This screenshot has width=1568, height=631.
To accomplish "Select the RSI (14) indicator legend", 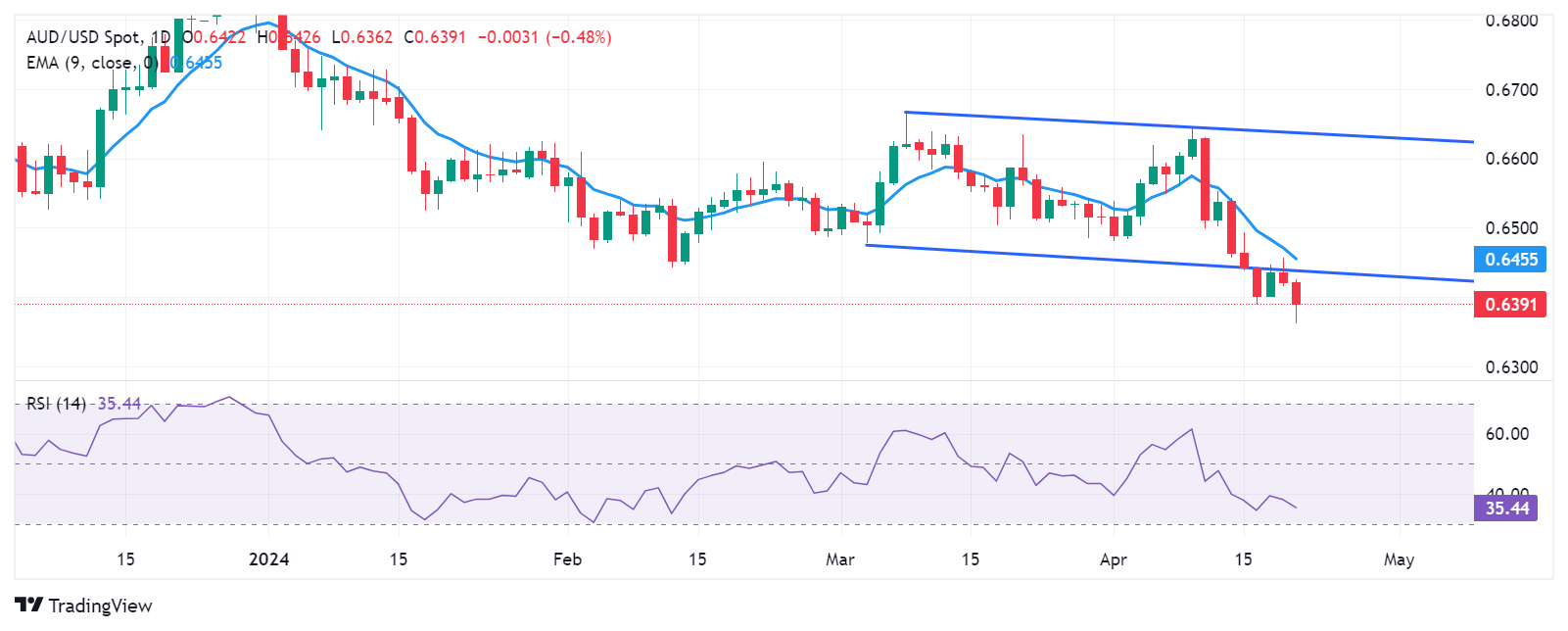I will pos(56,404).
